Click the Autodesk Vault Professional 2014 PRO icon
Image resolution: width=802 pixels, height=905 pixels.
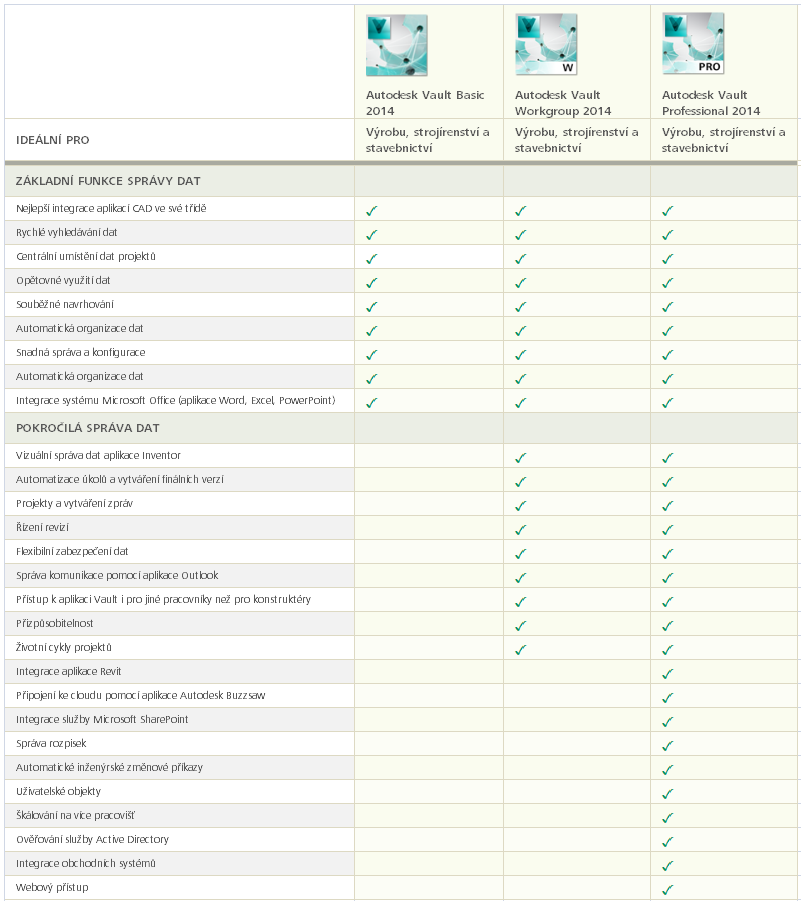(693, 43)
